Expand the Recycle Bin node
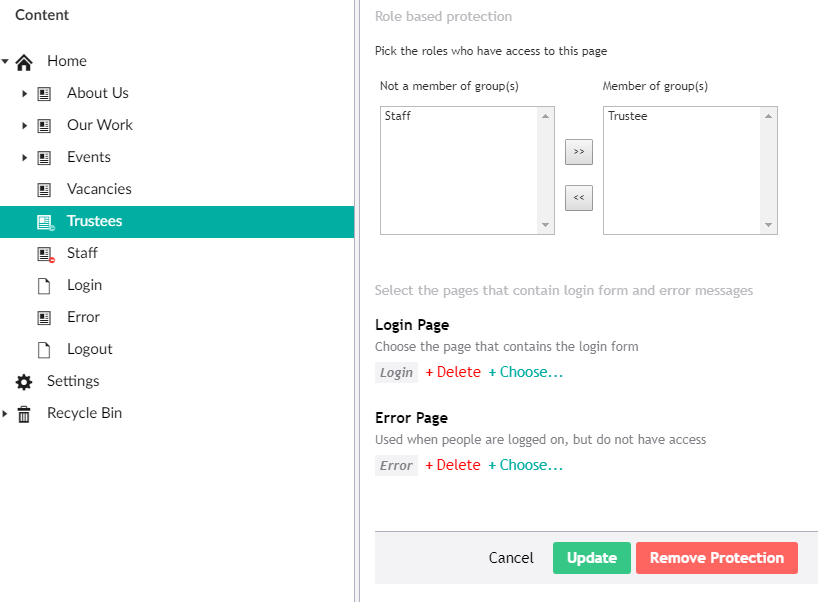This screenshot has width=838, height=602. pos(5,414)
